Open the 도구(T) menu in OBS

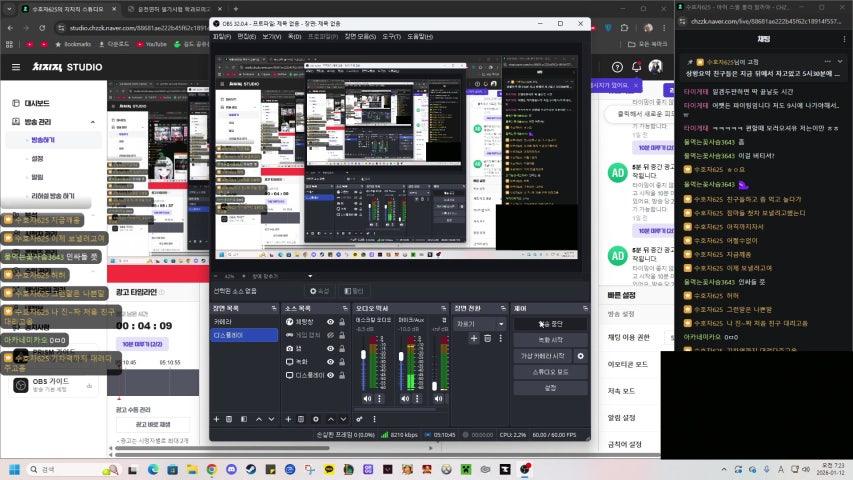coord(391,36)
